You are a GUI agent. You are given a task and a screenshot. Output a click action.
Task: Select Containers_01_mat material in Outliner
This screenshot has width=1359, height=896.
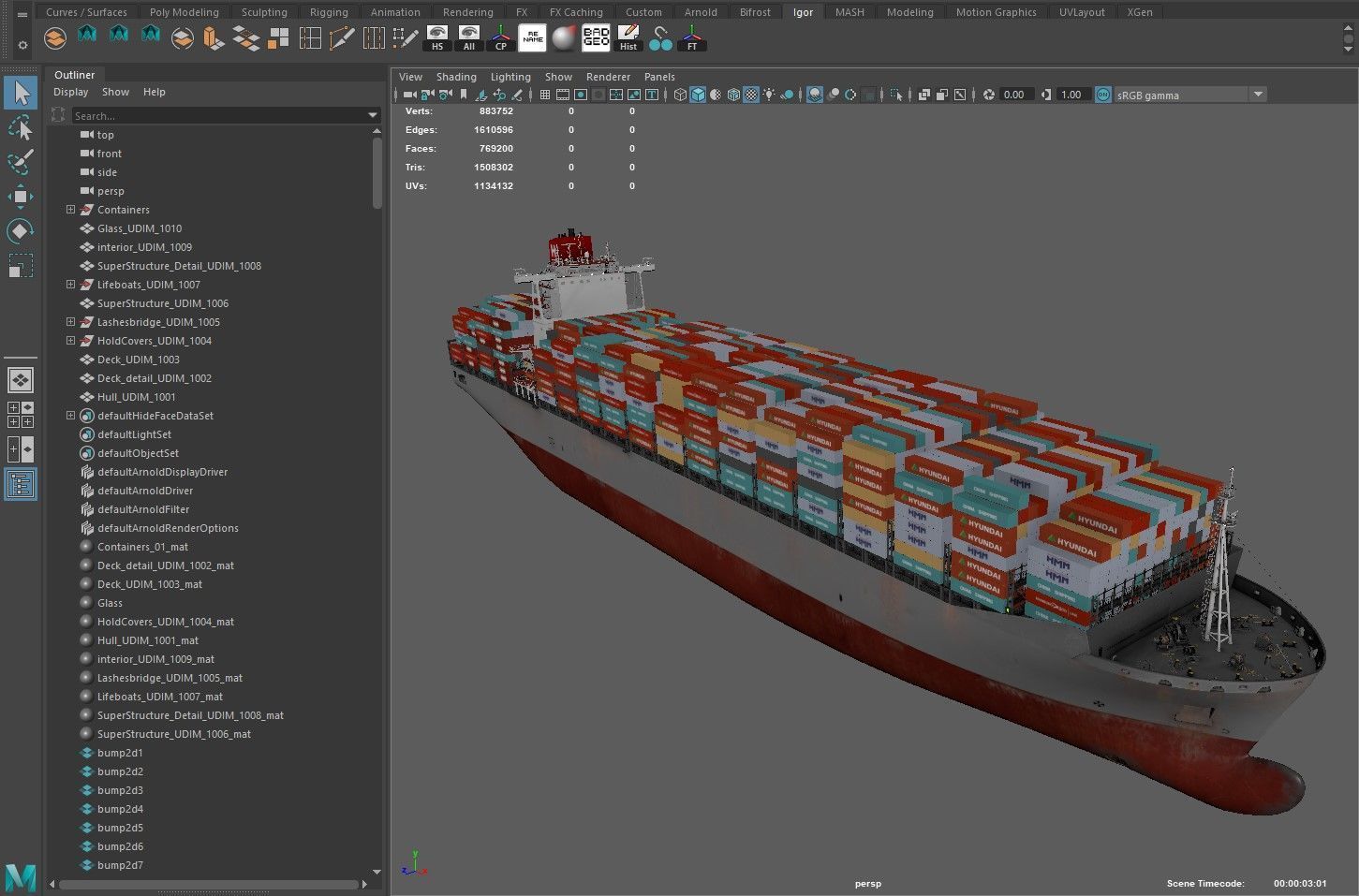[142, 547]
